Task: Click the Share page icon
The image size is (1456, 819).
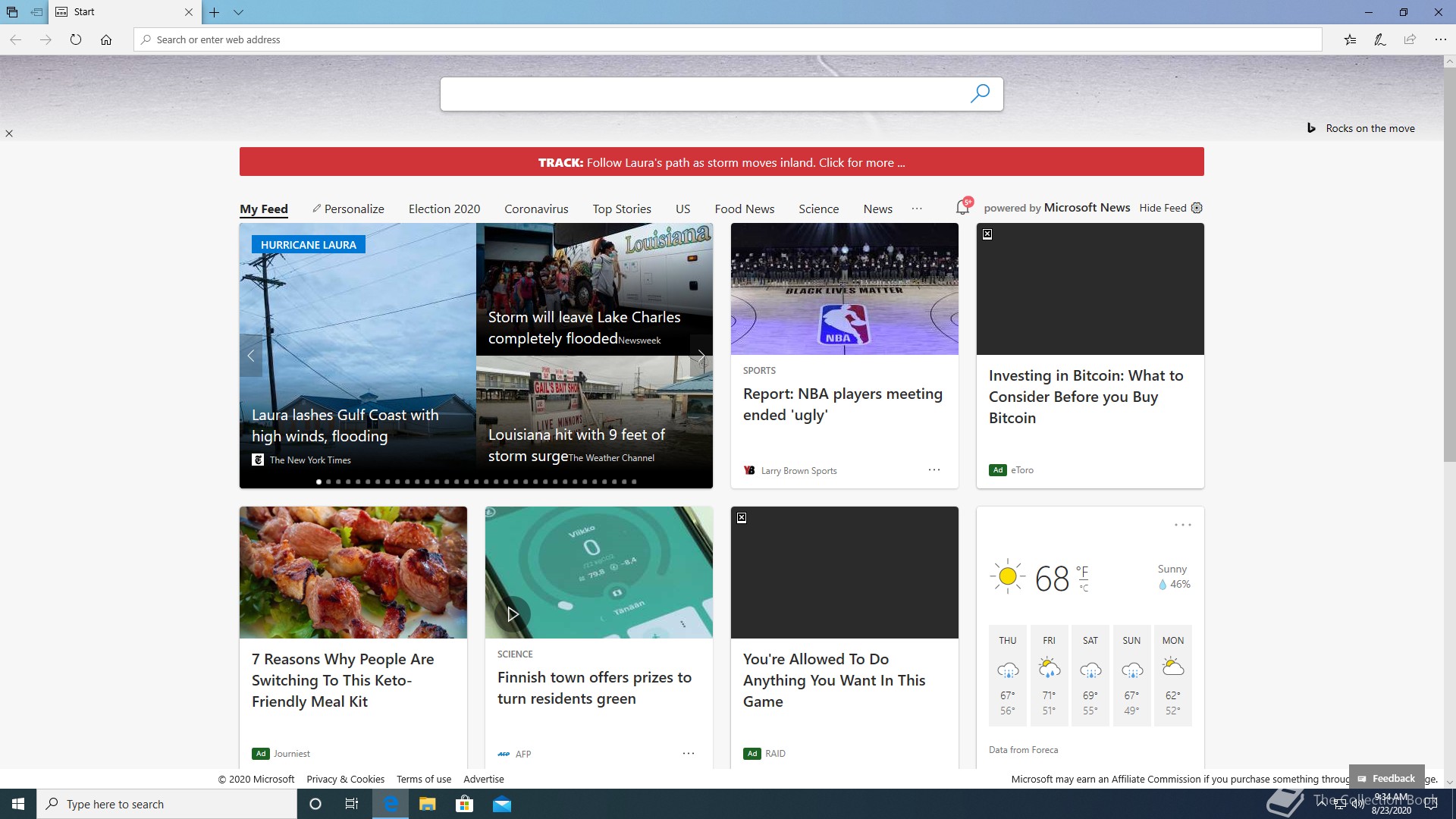Action: [1410, 39]
